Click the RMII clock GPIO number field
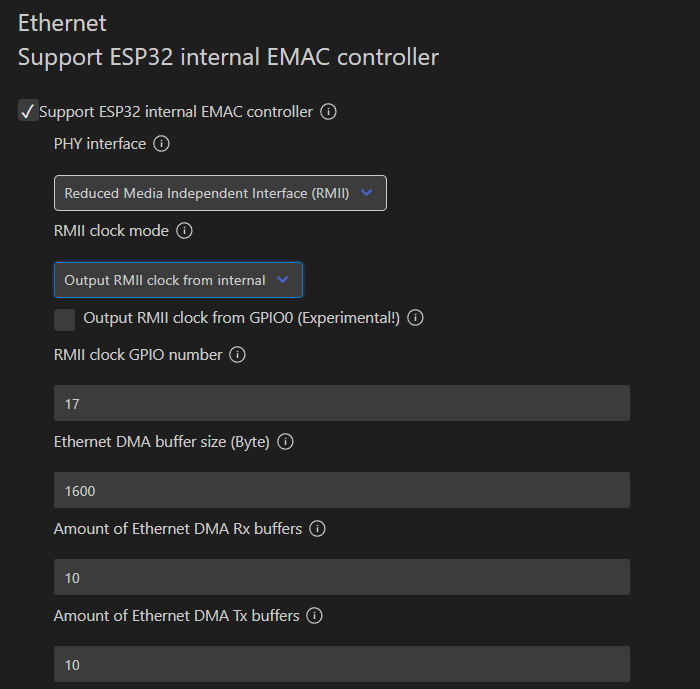This screenshot has width=700, height=689. [x=342, y=403]
